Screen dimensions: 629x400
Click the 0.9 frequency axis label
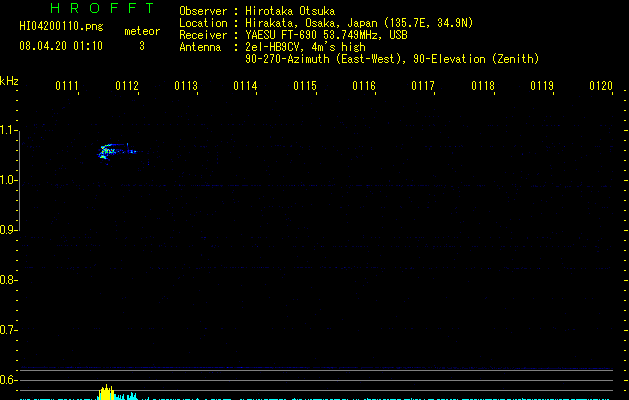[x=8, y=230]
